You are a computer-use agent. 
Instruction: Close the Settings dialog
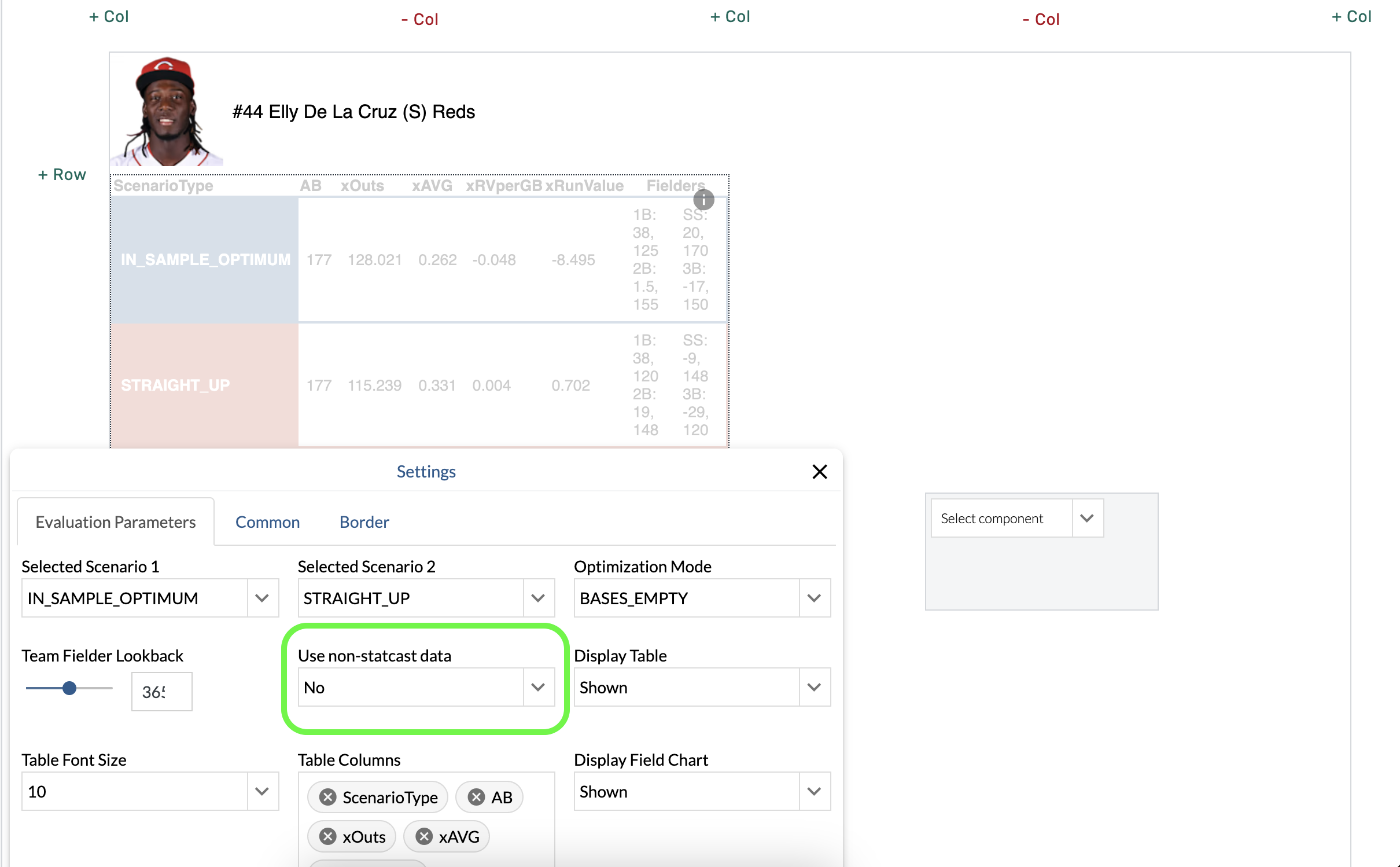tap(820, 472)
